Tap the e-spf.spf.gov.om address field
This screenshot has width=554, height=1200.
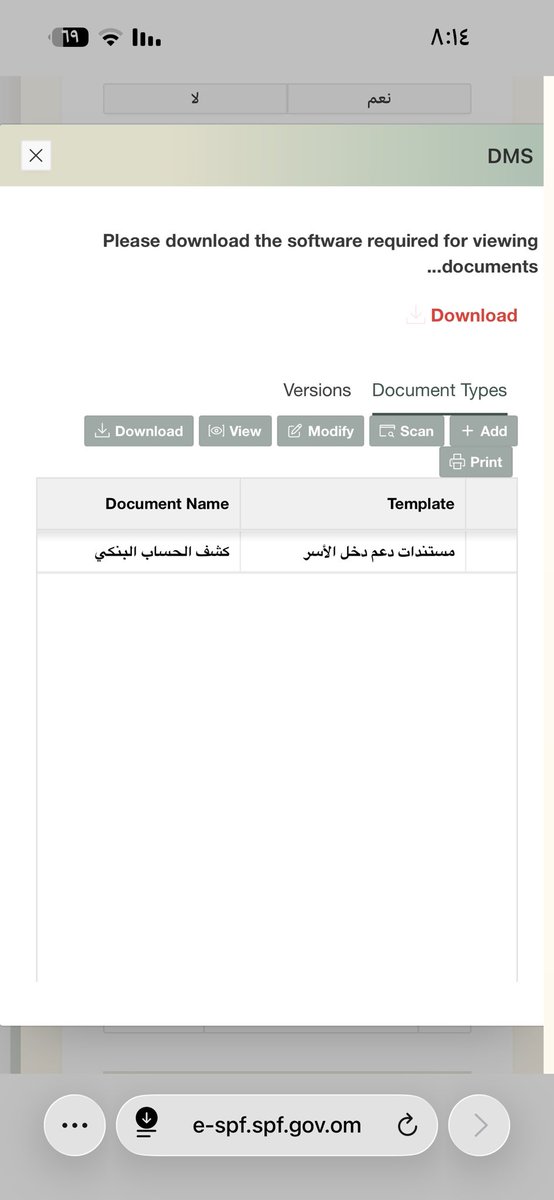pyautogui.click(x=277, y=1125)
